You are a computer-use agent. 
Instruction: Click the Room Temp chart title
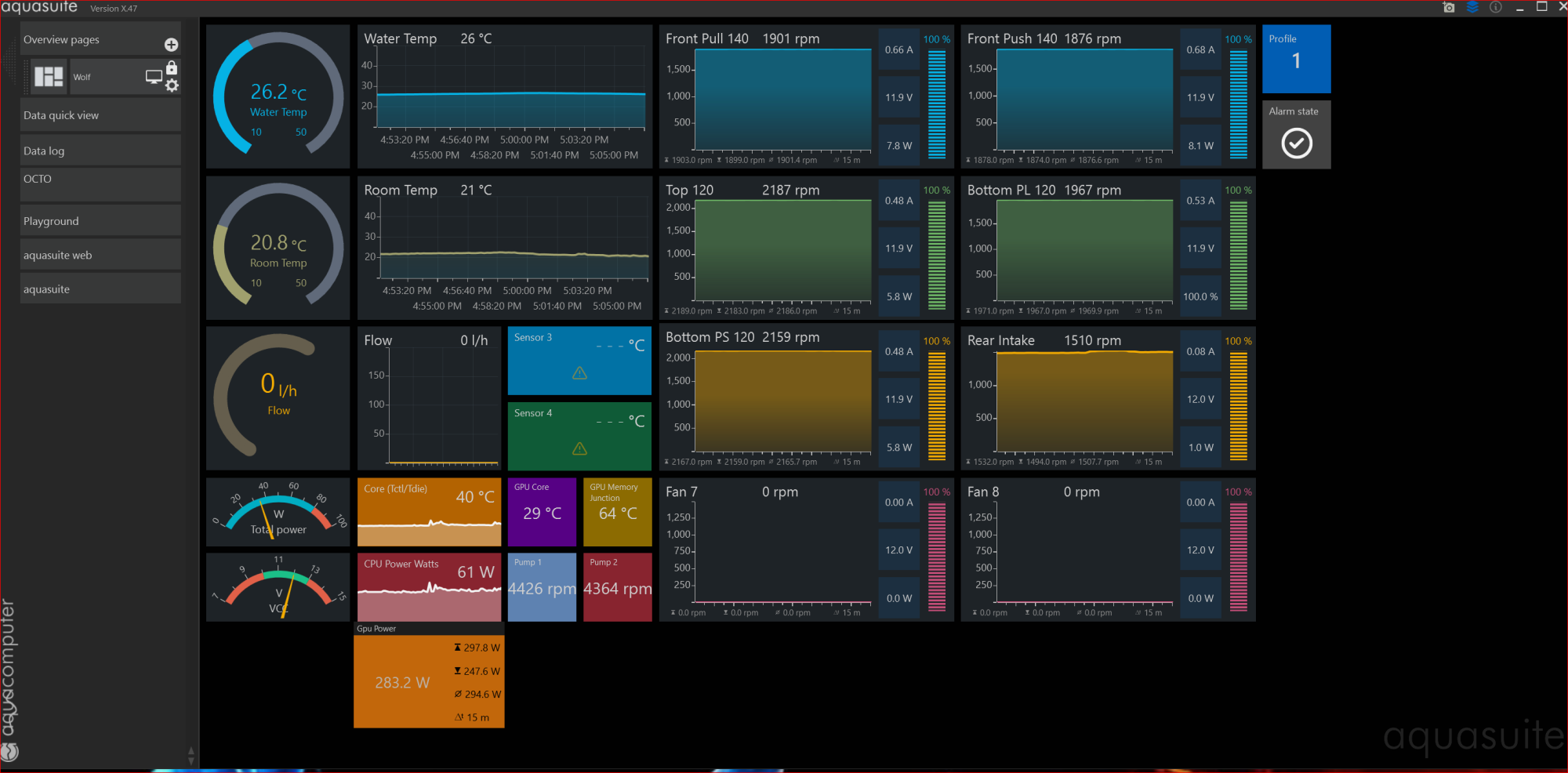coord(401,190)
